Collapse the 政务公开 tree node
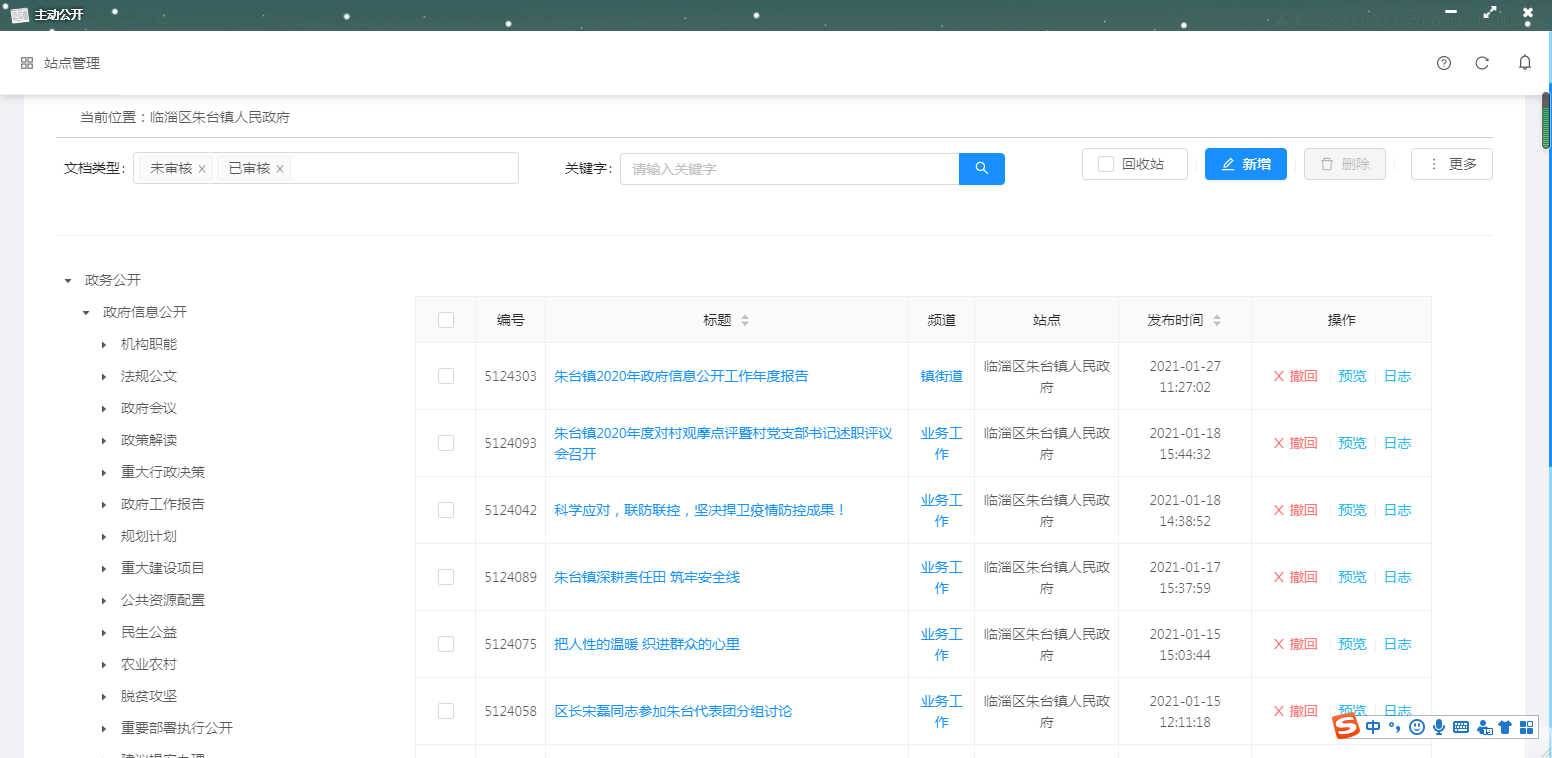Viewport: 1552px width, 758px height. (x=67, y=280)
